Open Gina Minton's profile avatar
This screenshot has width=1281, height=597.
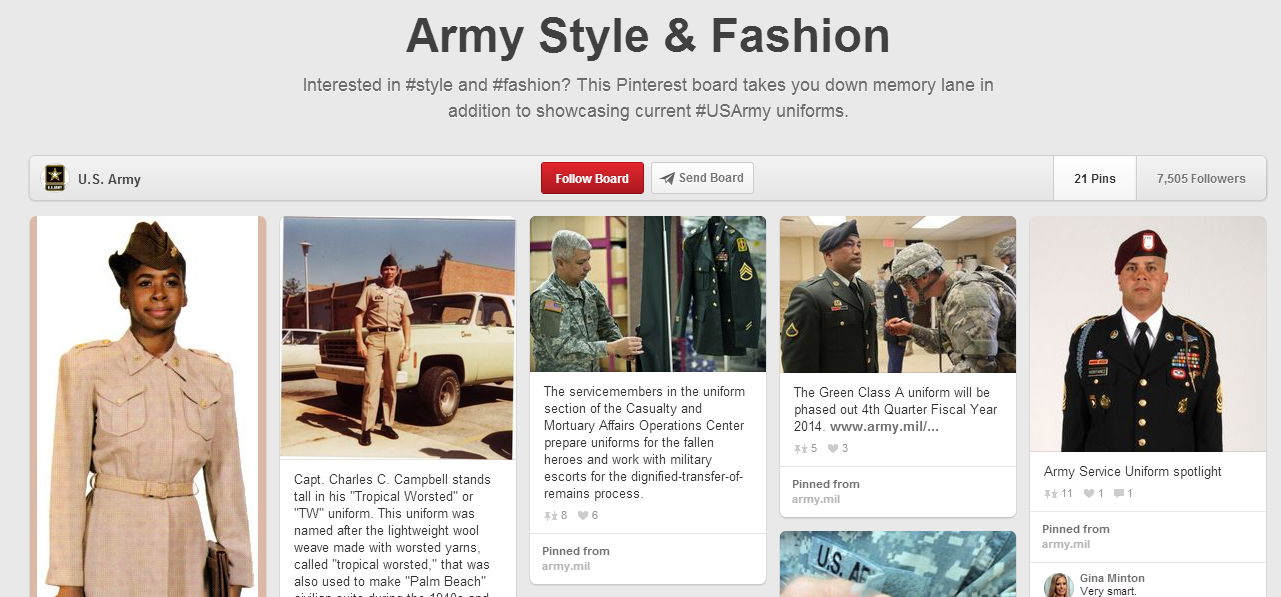pos(1058,585)
